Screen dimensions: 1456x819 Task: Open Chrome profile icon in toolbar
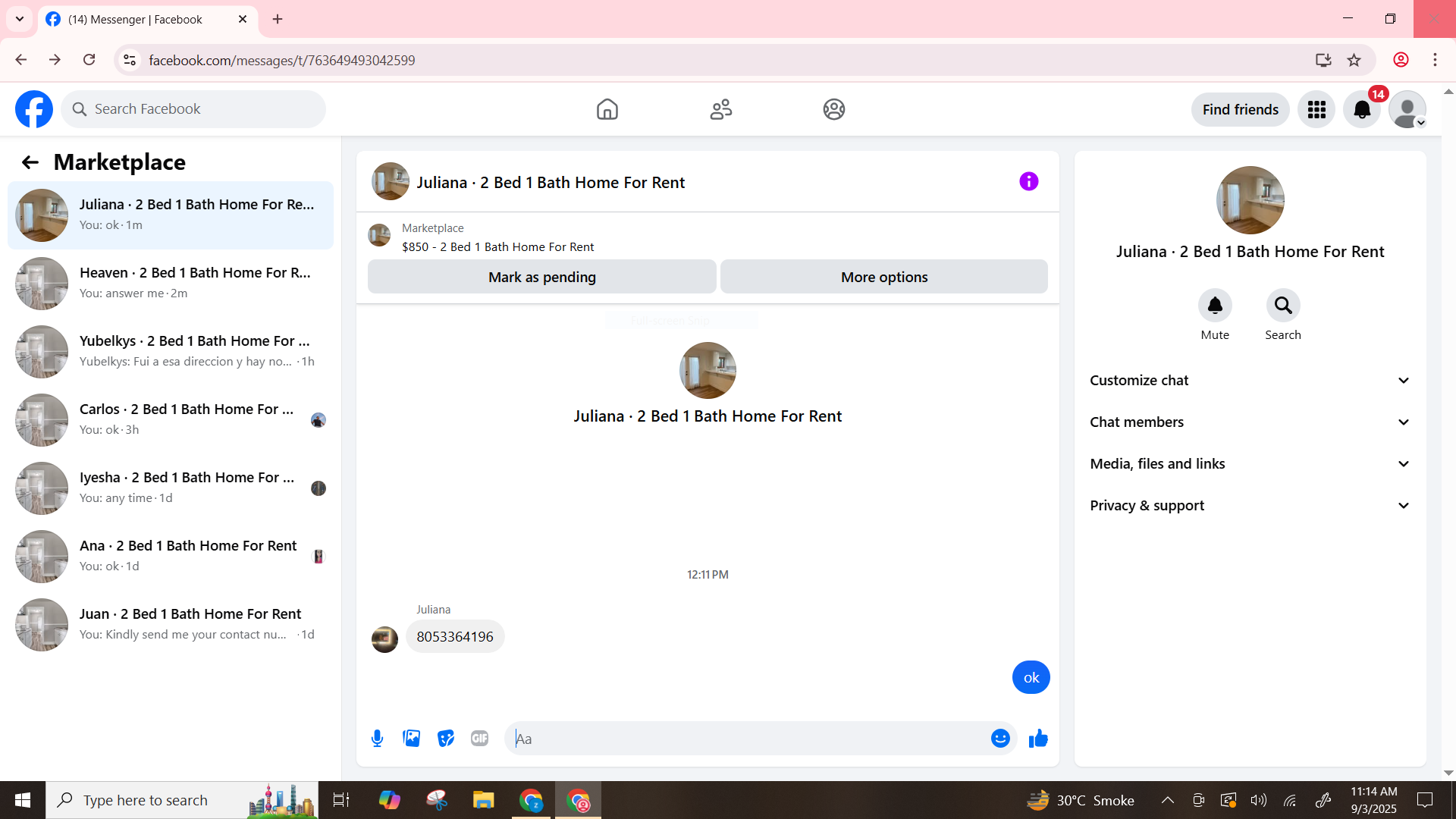pos(1401,60)
